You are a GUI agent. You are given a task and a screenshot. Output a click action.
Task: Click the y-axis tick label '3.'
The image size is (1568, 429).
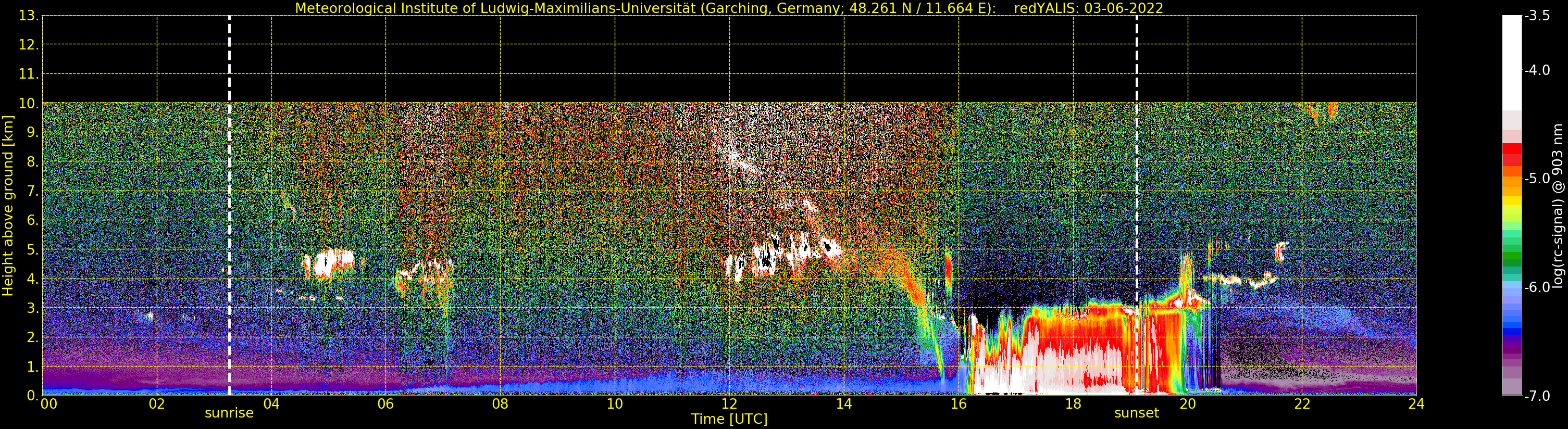click(32, 308)
